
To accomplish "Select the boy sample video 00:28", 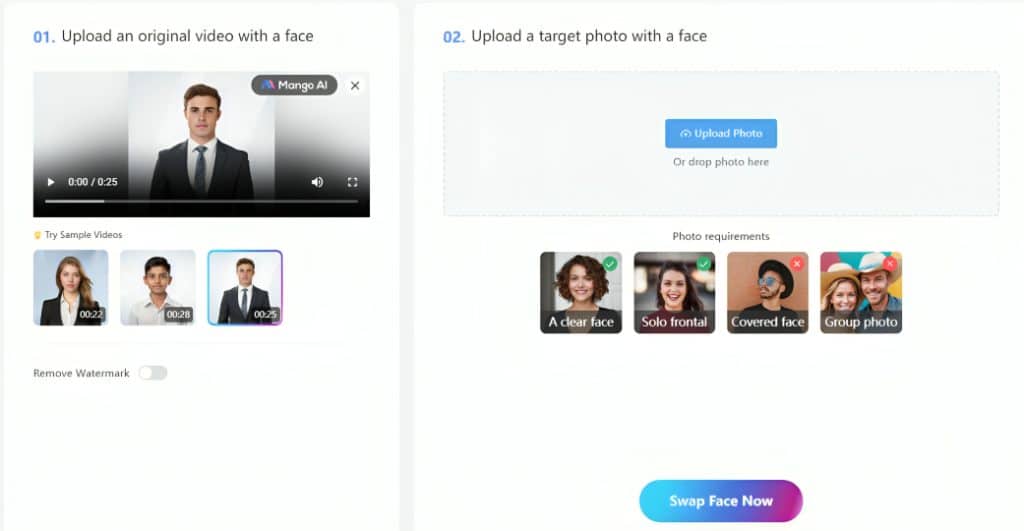I will (157, 287).
